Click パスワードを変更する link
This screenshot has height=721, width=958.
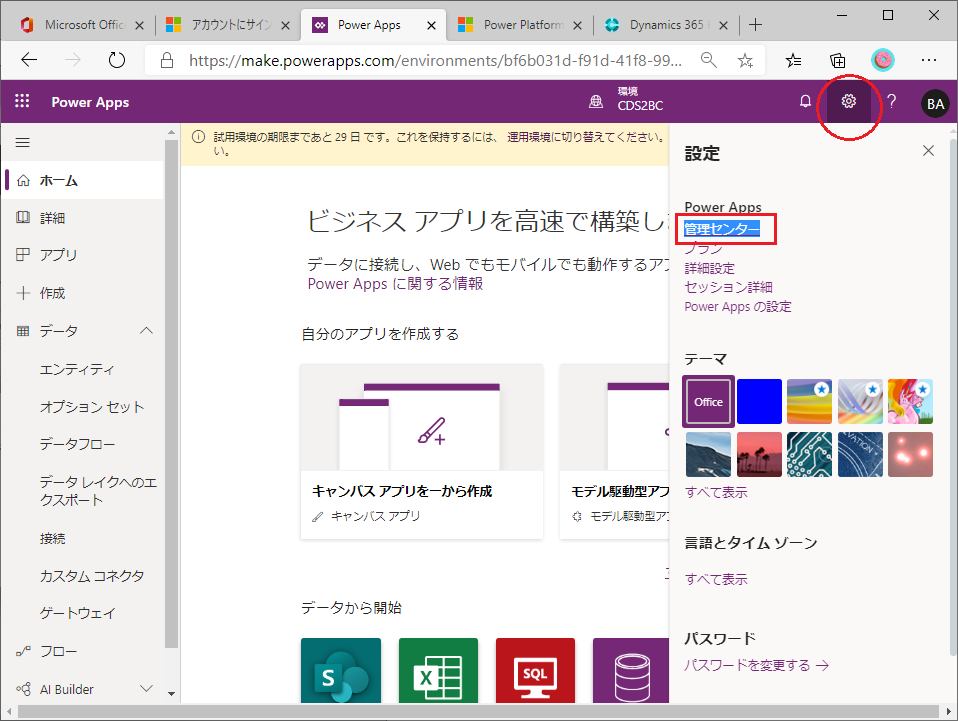(x=756, y=665)
